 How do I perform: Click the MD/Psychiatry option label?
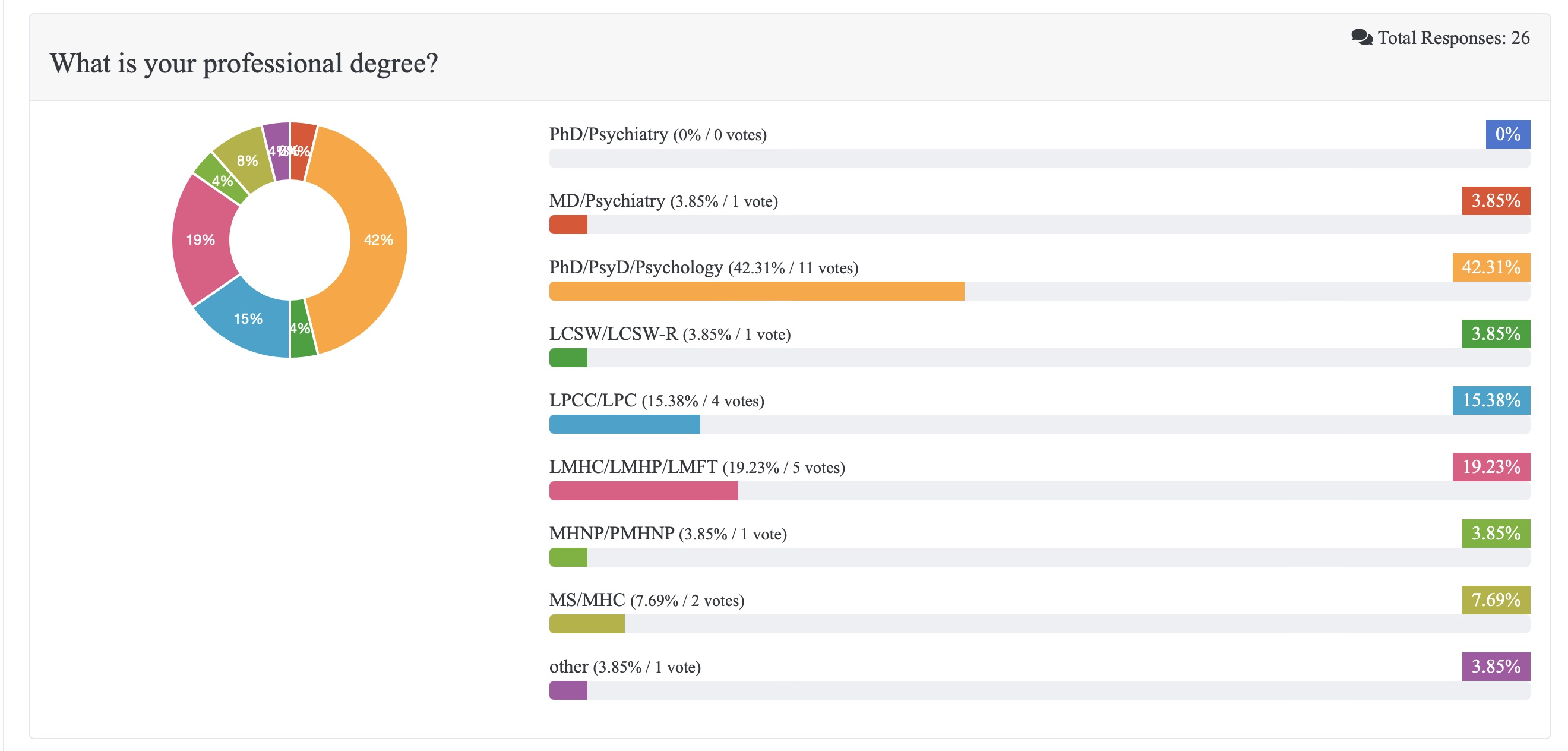click(606, 201)
